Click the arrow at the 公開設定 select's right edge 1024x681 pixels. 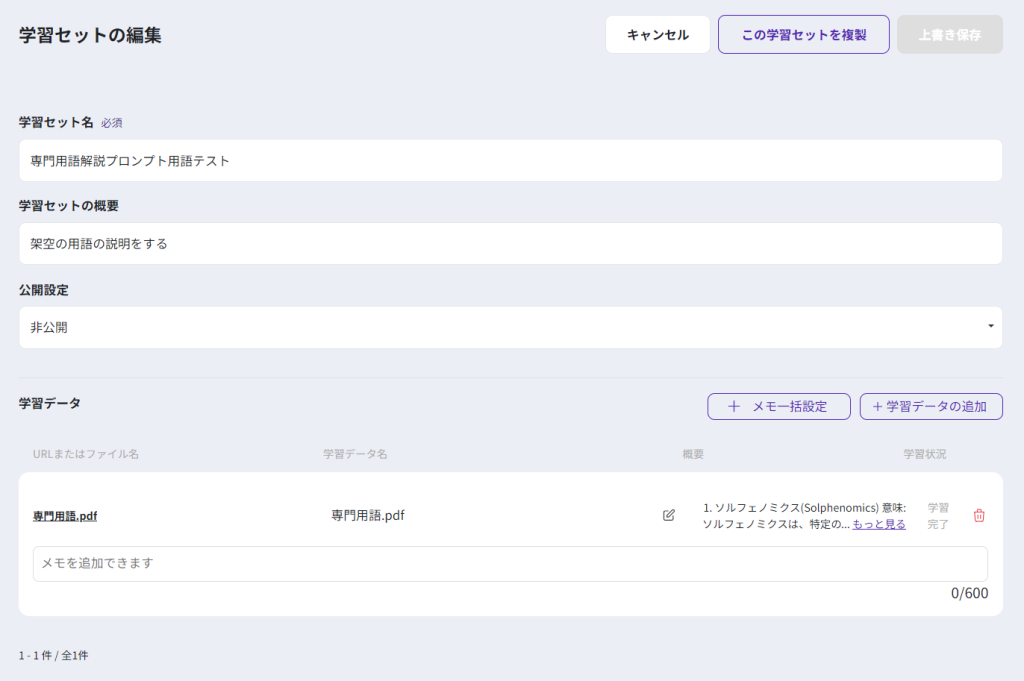click(x=990, y=327)
